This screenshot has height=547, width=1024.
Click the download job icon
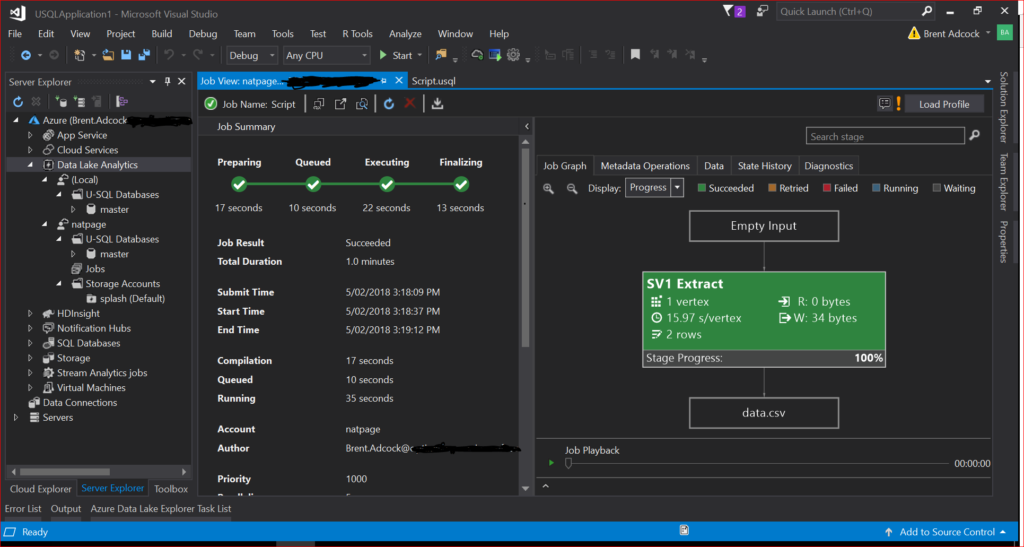click(x=438, y=104)
